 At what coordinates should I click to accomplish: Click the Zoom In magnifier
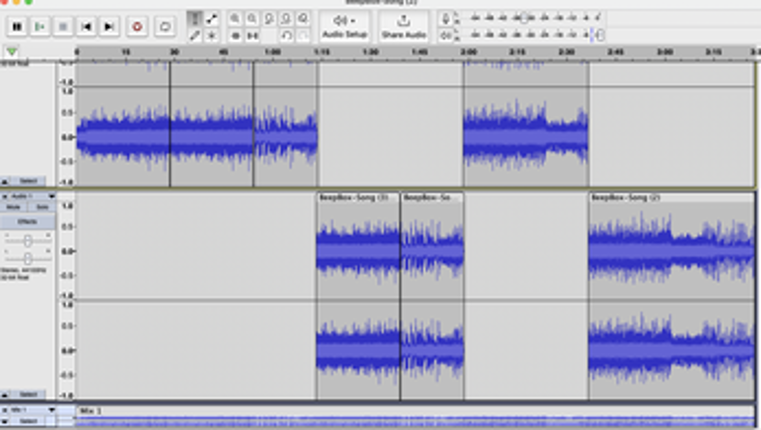pyautogui.click(x=235, y=19)
